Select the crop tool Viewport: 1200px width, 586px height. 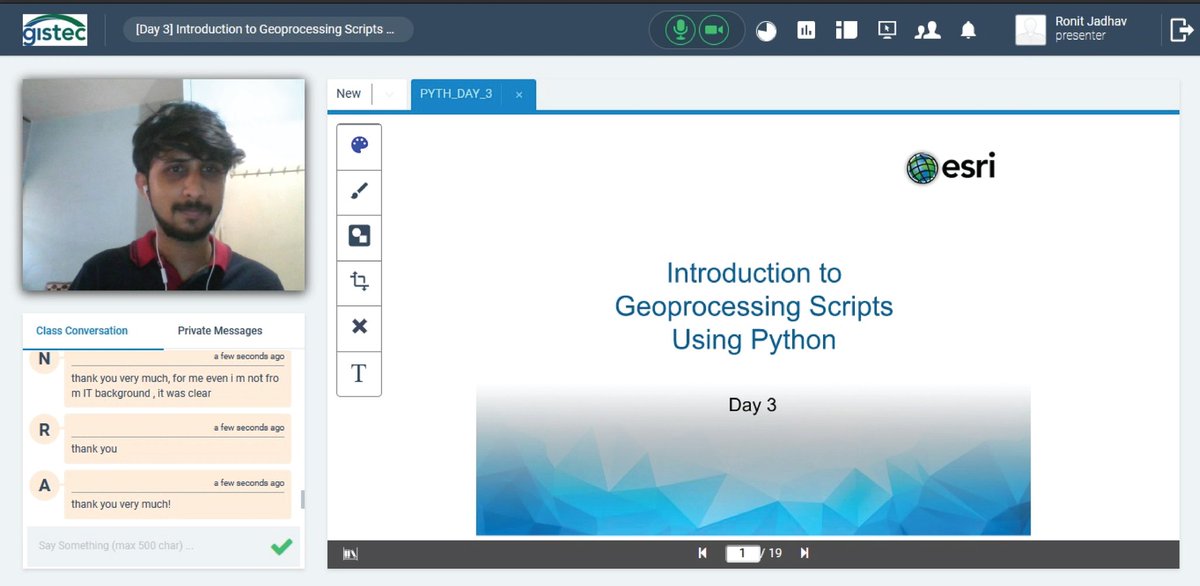[359, 282]
